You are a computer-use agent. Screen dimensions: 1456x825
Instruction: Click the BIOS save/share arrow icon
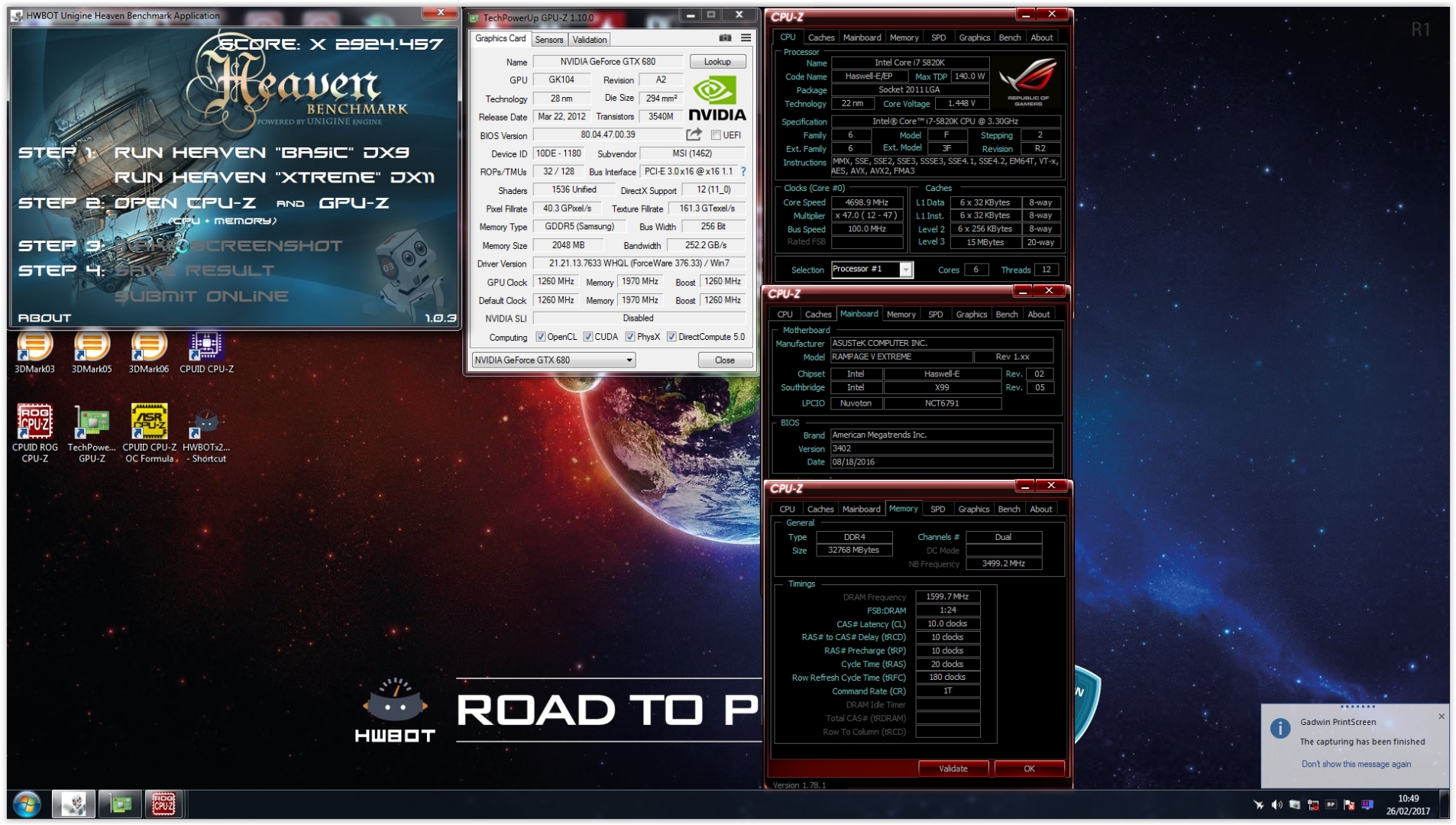(x=694, y=135)
